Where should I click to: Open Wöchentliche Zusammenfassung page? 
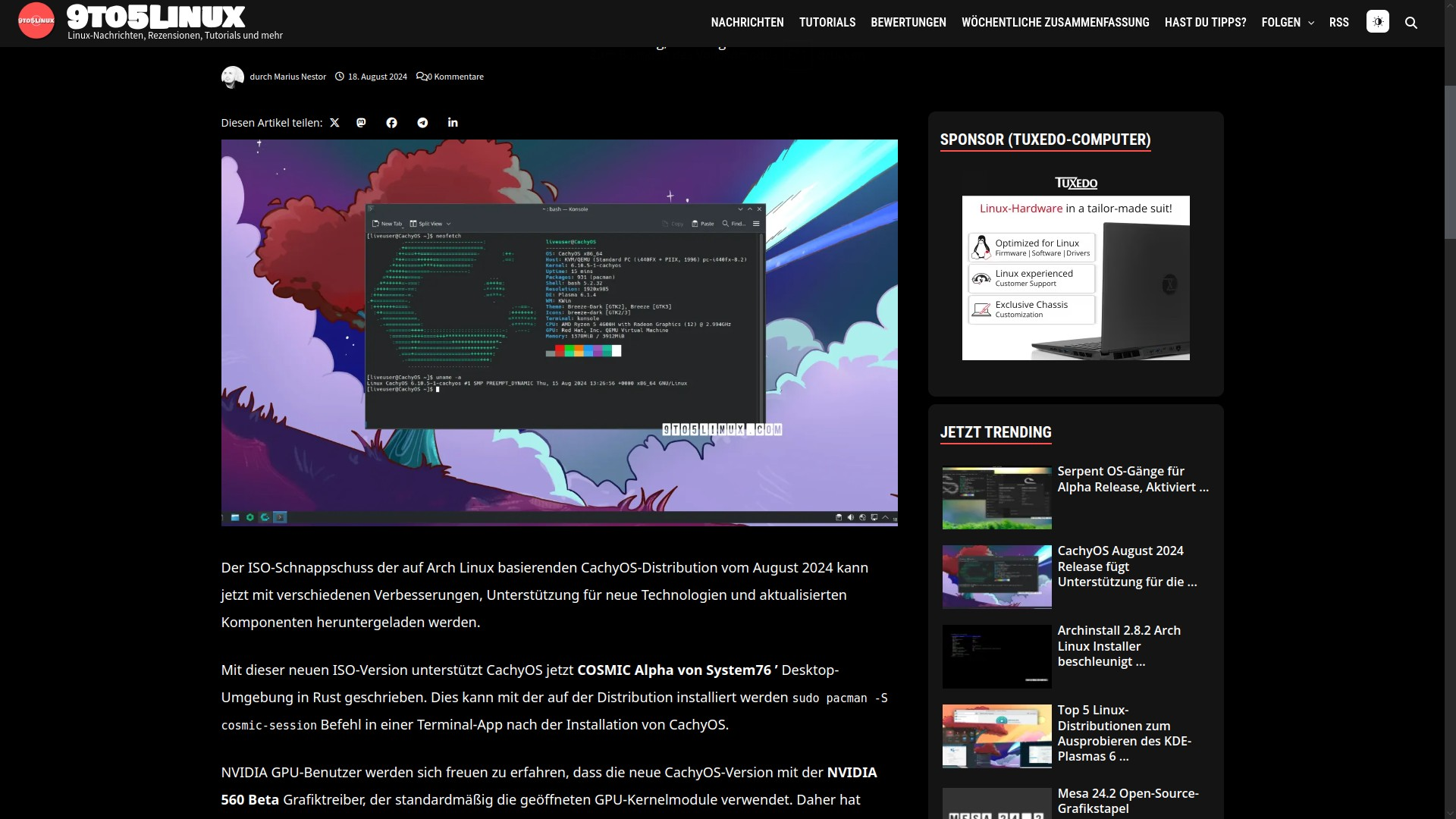click(1055, 23)
